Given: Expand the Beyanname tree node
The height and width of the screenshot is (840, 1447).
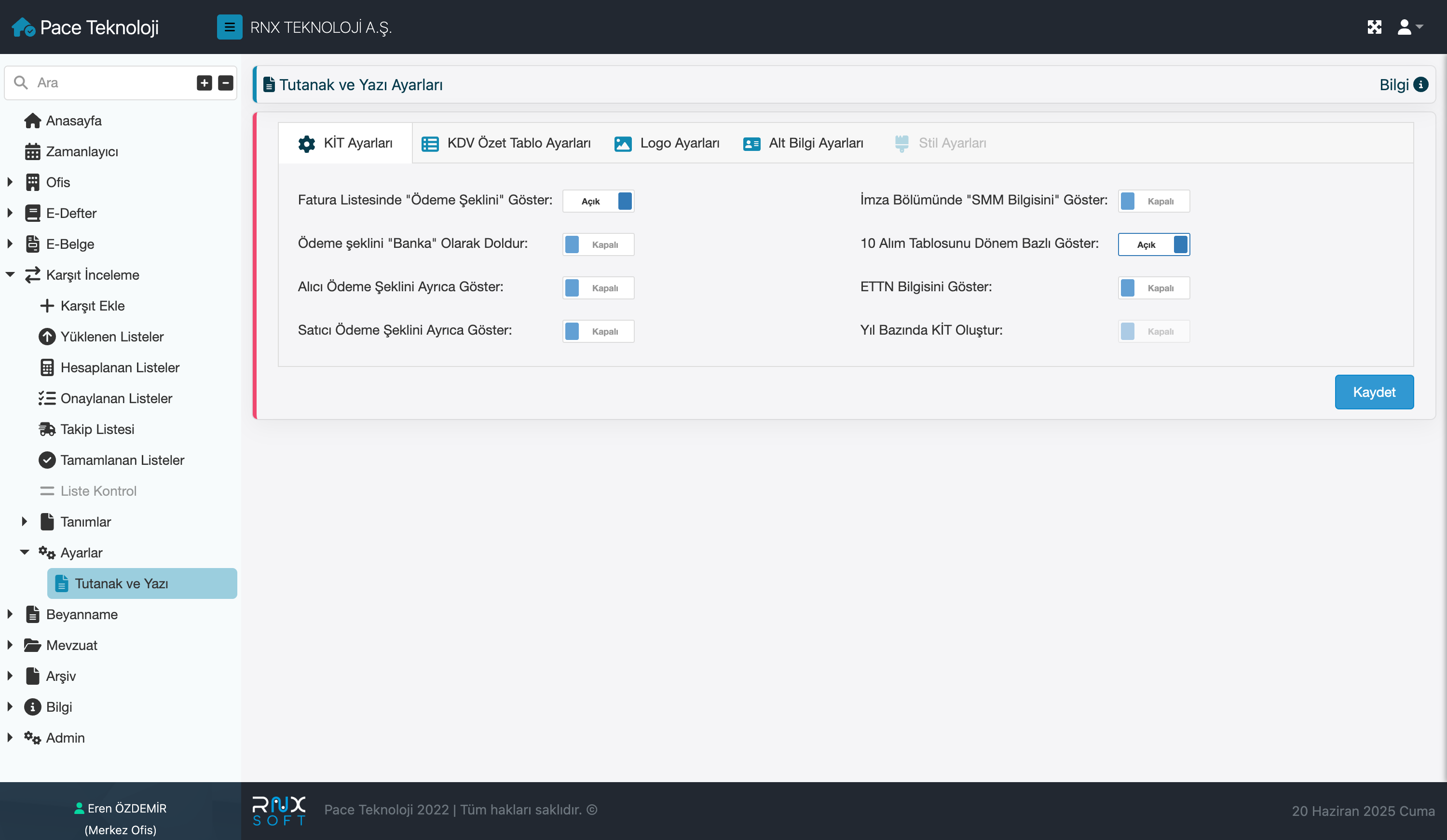Looking at the screenshot, I should click(x=10, y=614).
